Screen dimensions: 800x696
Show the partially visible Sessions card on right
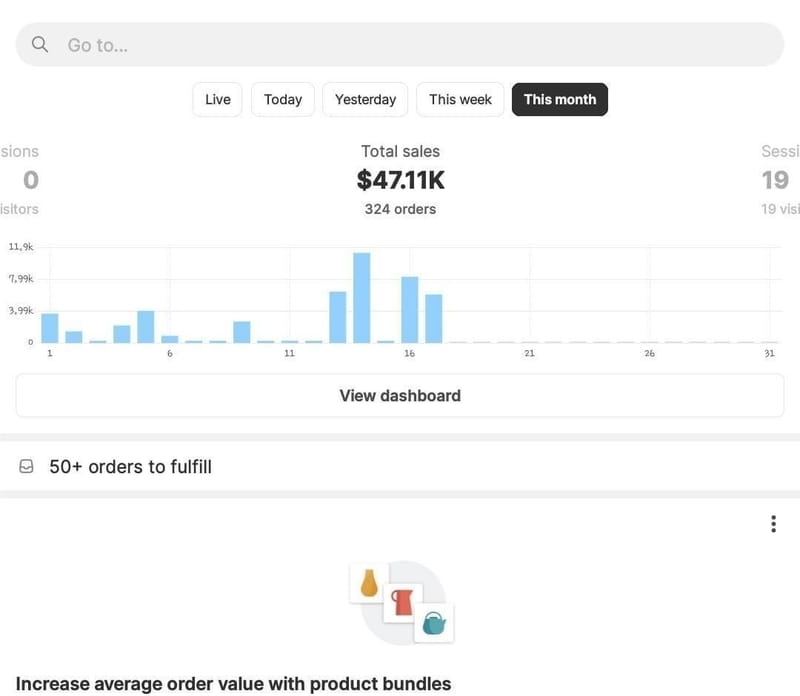778,180
